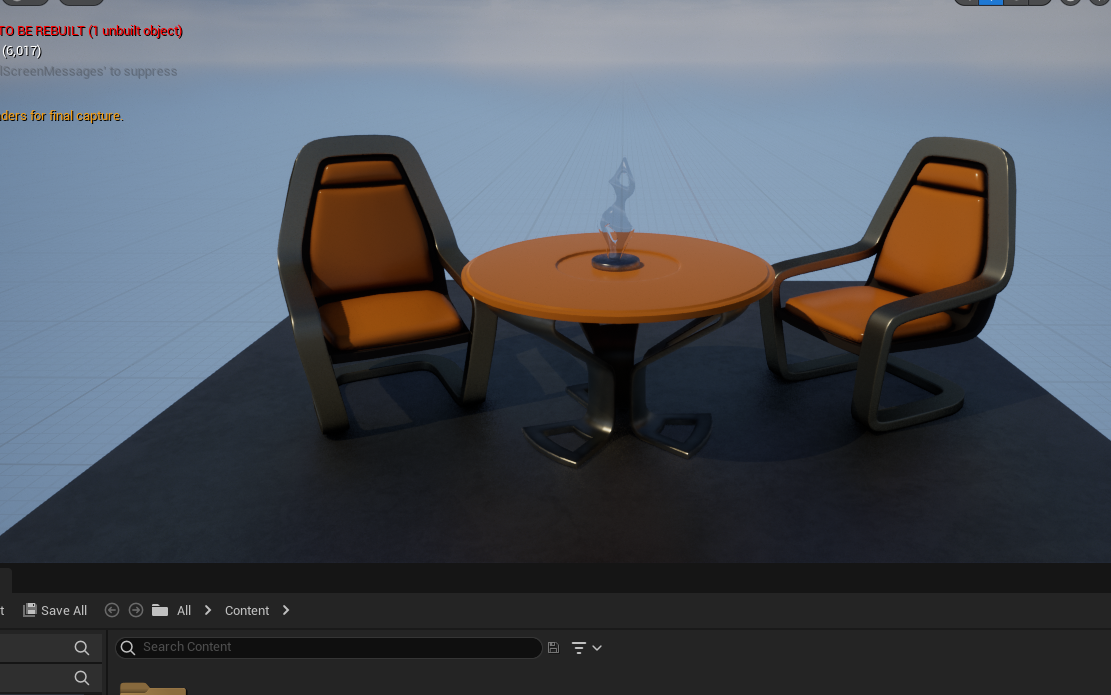Viewport: 1111px width, 695px height.
Task: Click the topmost search icon in the left panel
Action: coord(82,648)
